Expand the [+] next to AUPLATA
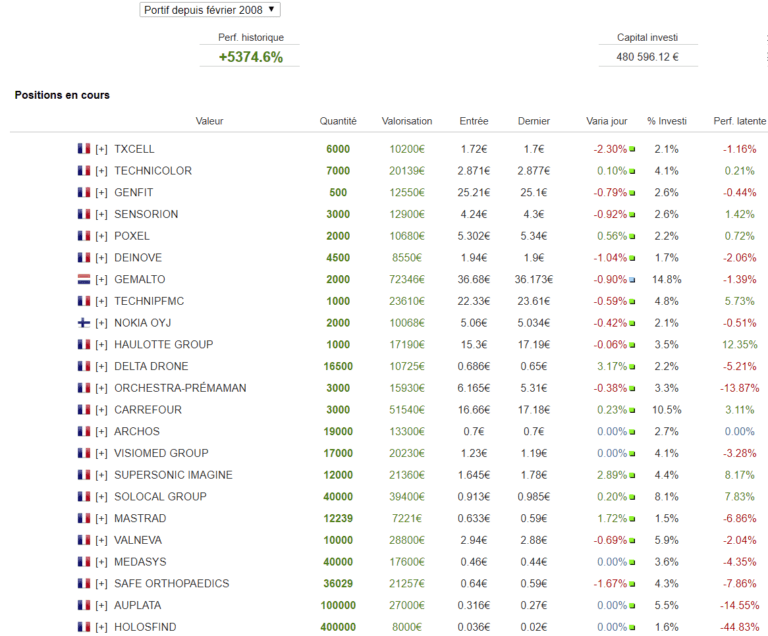Image resolution: width=768 pixels, height=636 pixels. (101, 606)
